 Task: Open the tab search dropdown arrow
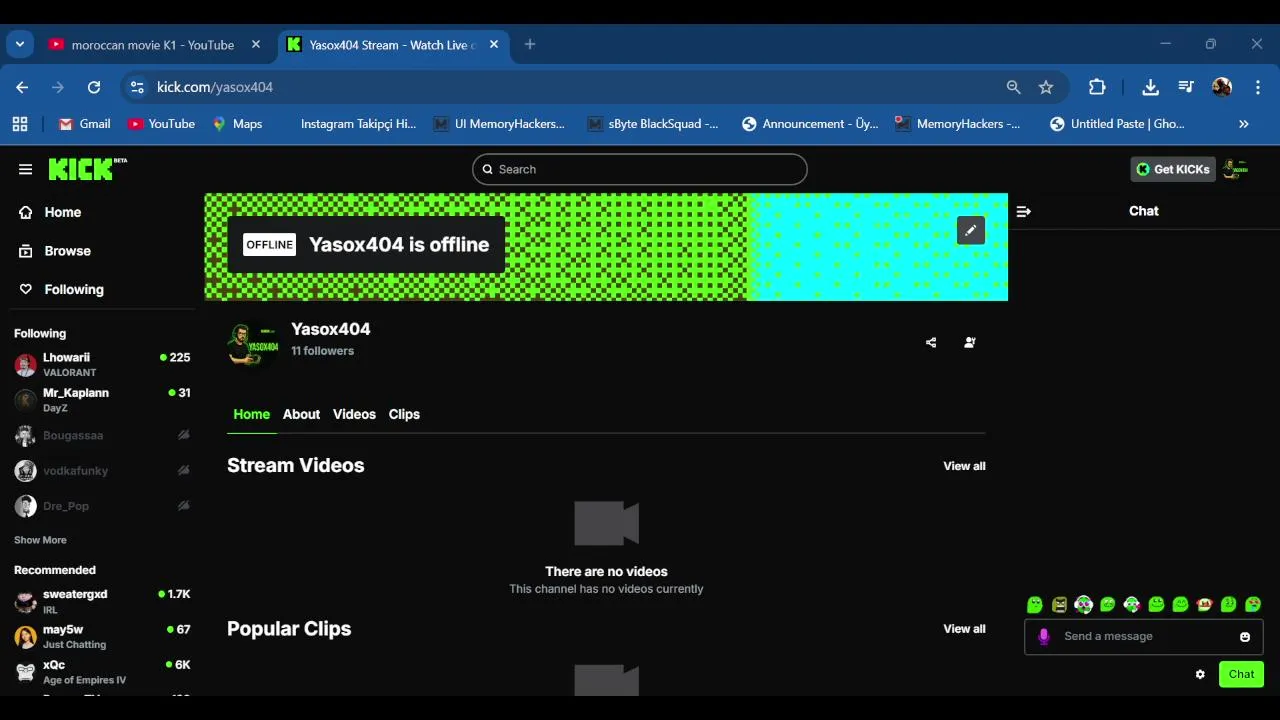click(19, 44)
